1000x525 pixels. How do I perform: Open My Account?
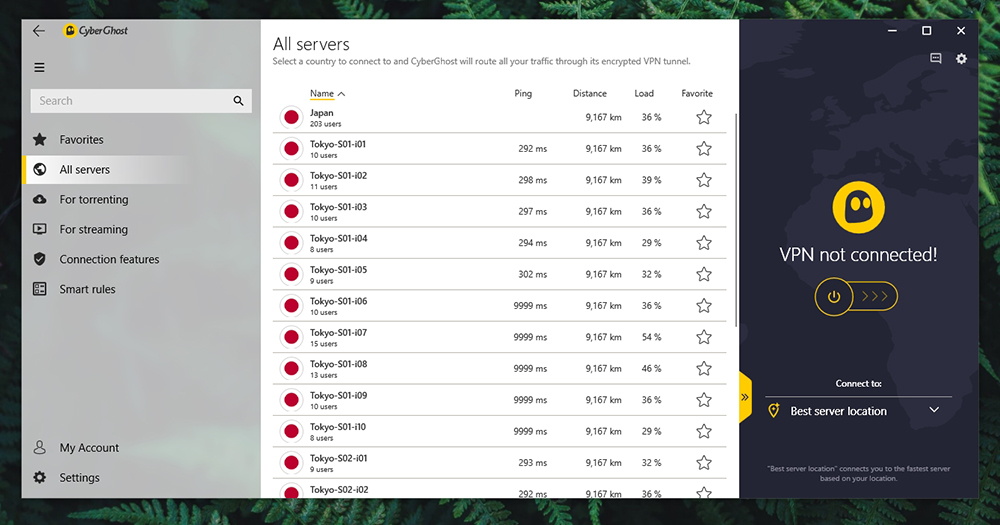point(89,448)
